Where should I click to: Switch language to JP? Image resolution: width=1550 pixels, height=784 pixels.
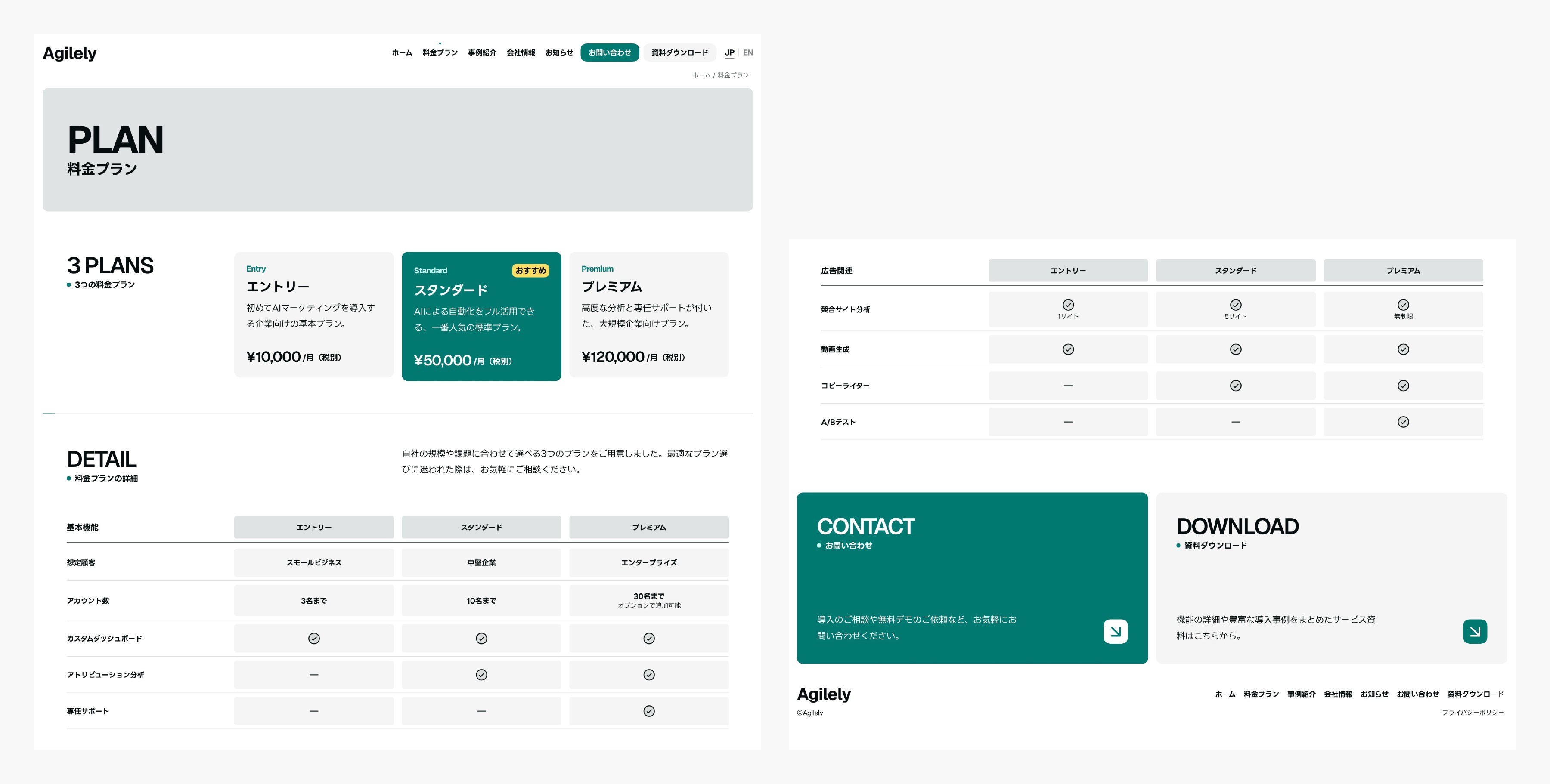click(729, 53)
